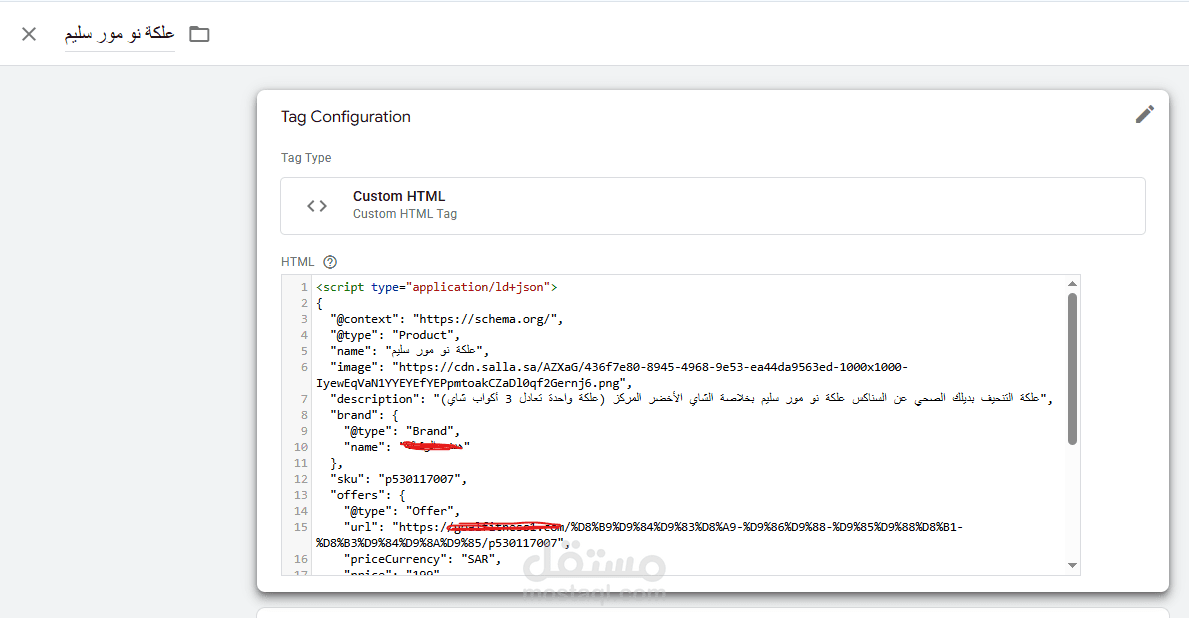Click the scroll up arrow in the HTML editor
The width and height of the screenshot is (1189, 618).
point(1072,284)
